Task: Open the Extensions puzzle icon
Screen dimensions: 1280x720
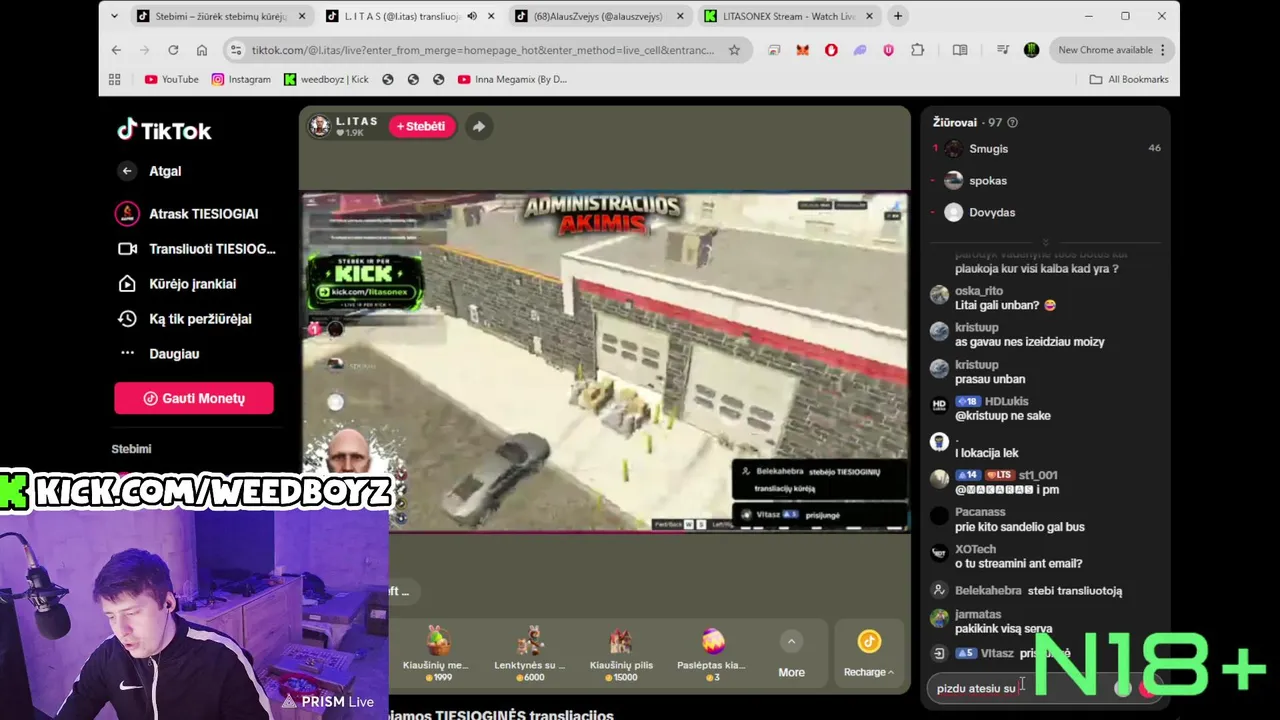Action: [x=918, y=50]
